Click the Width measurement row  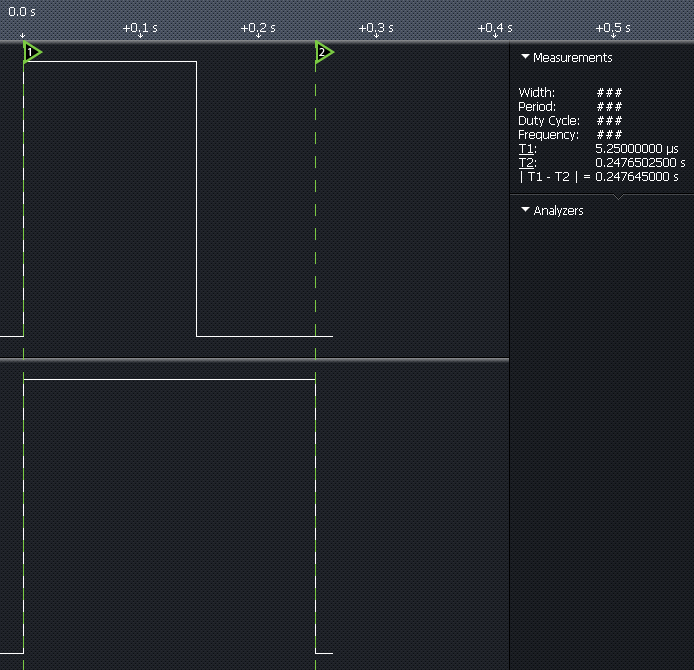coord(570,93)
